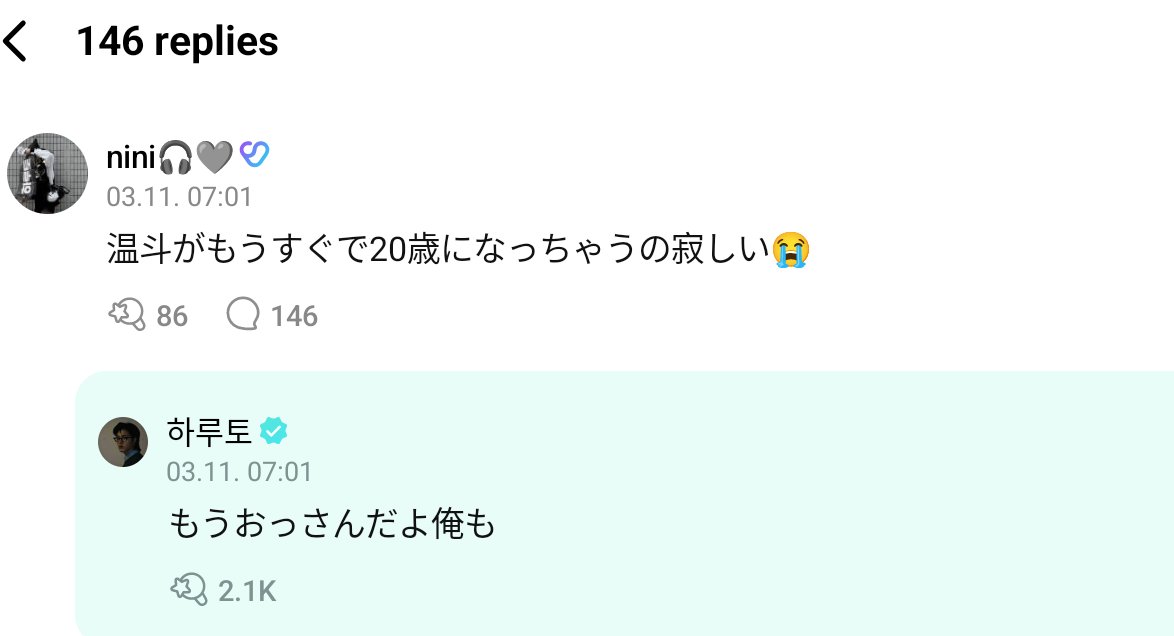Click the blue heart membership badge
Screen dimensions: 1174x636
click(x=255, y=155)
